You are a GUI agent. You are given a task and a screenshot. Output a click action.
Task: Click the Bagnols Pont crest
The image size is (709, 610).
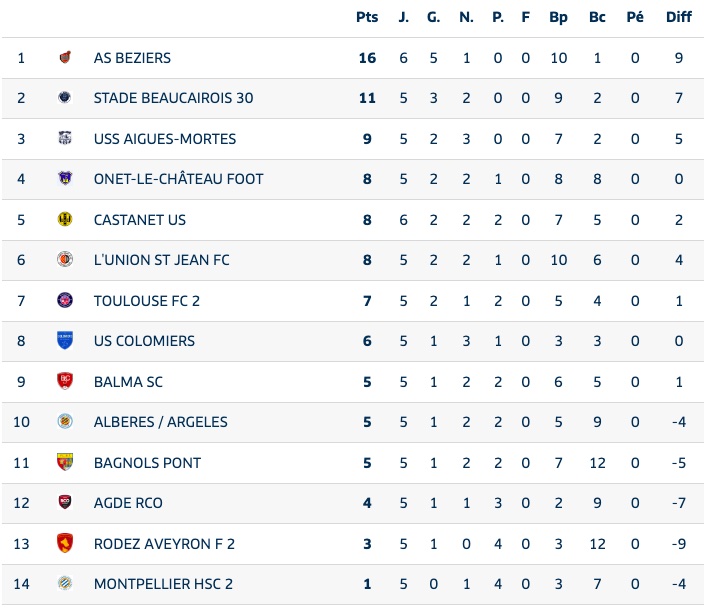coord(65,462)
